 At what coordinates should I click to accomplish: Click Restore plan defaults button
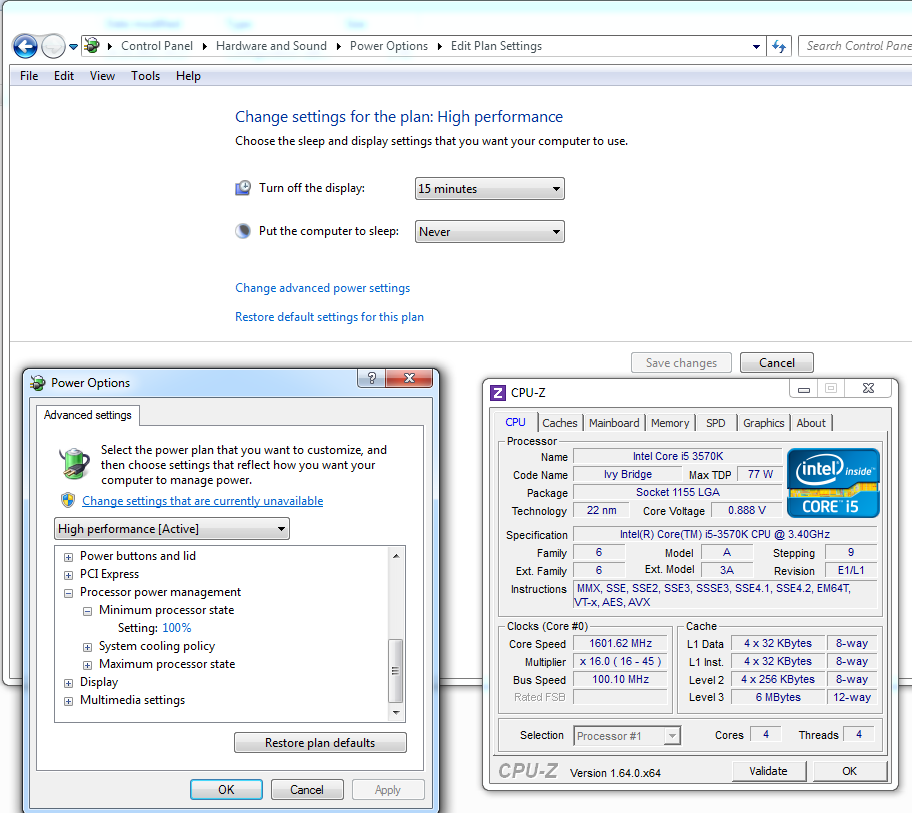click(x=320, y=743)
